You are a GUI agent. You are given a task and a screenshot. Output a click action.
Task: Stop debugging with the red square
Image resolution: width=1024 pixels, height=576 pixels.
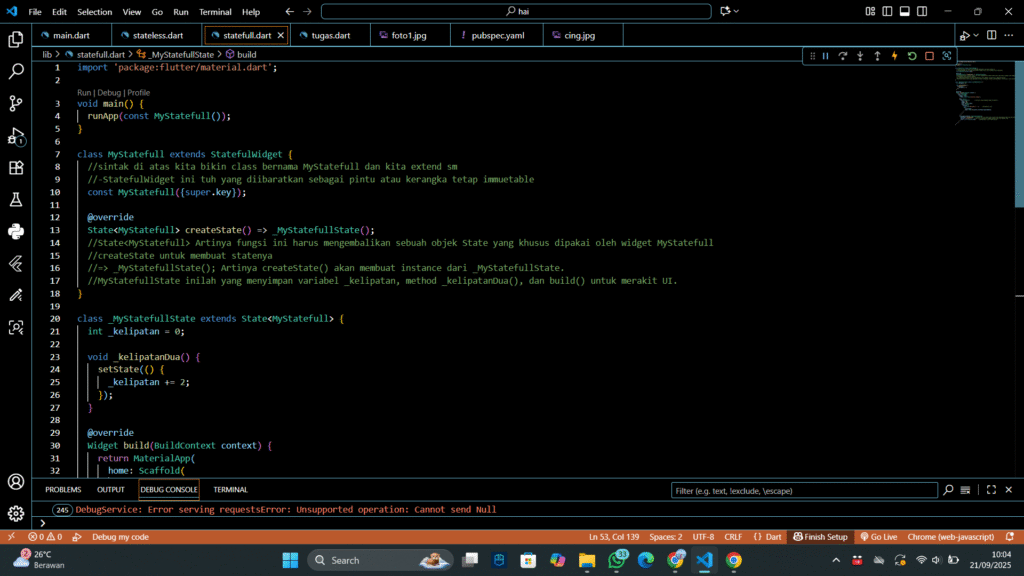929,56
